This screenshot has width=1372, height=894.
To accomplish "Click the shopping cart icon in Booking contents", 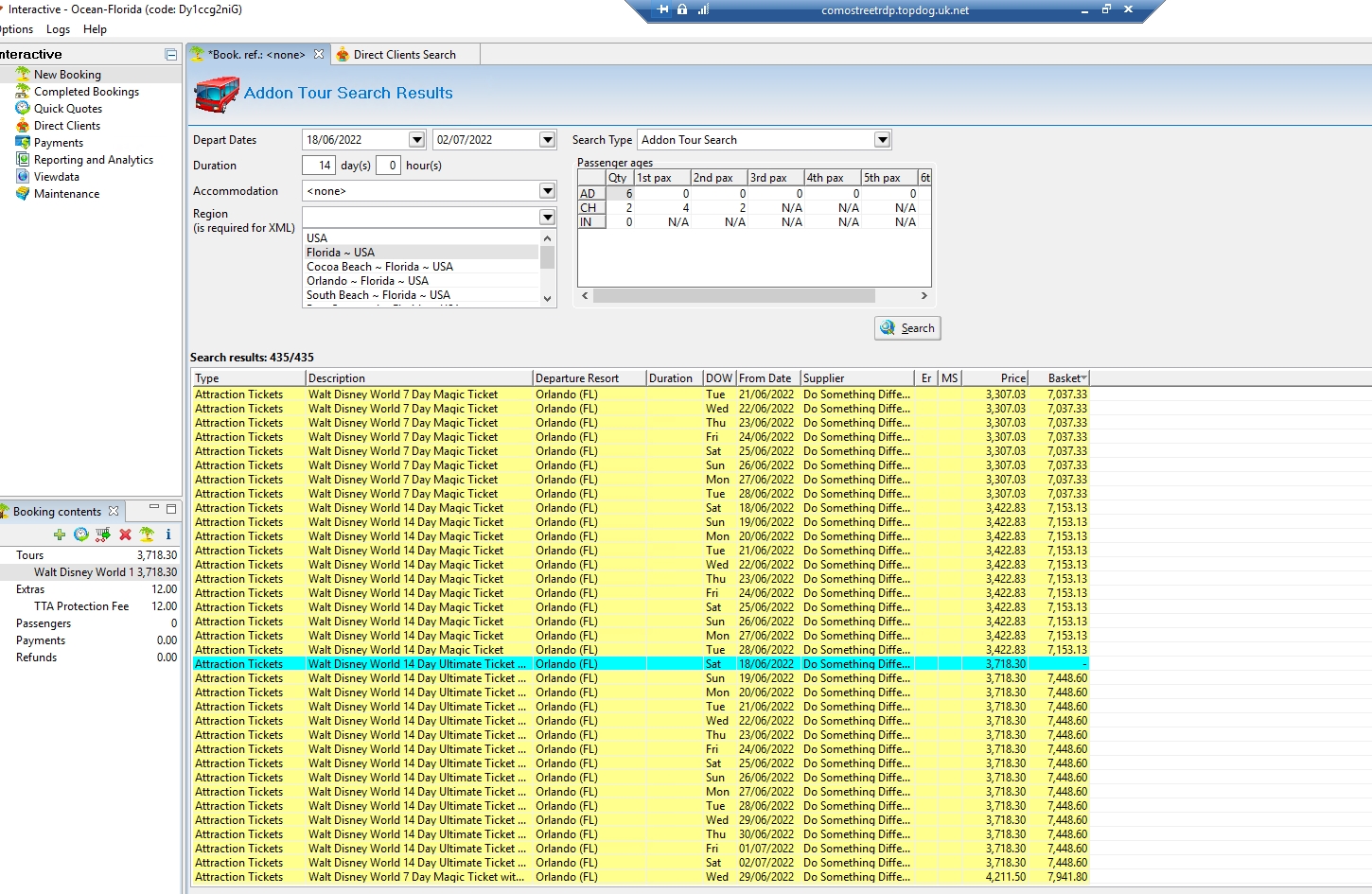I will pyautogui.click(x=103, y=535).
